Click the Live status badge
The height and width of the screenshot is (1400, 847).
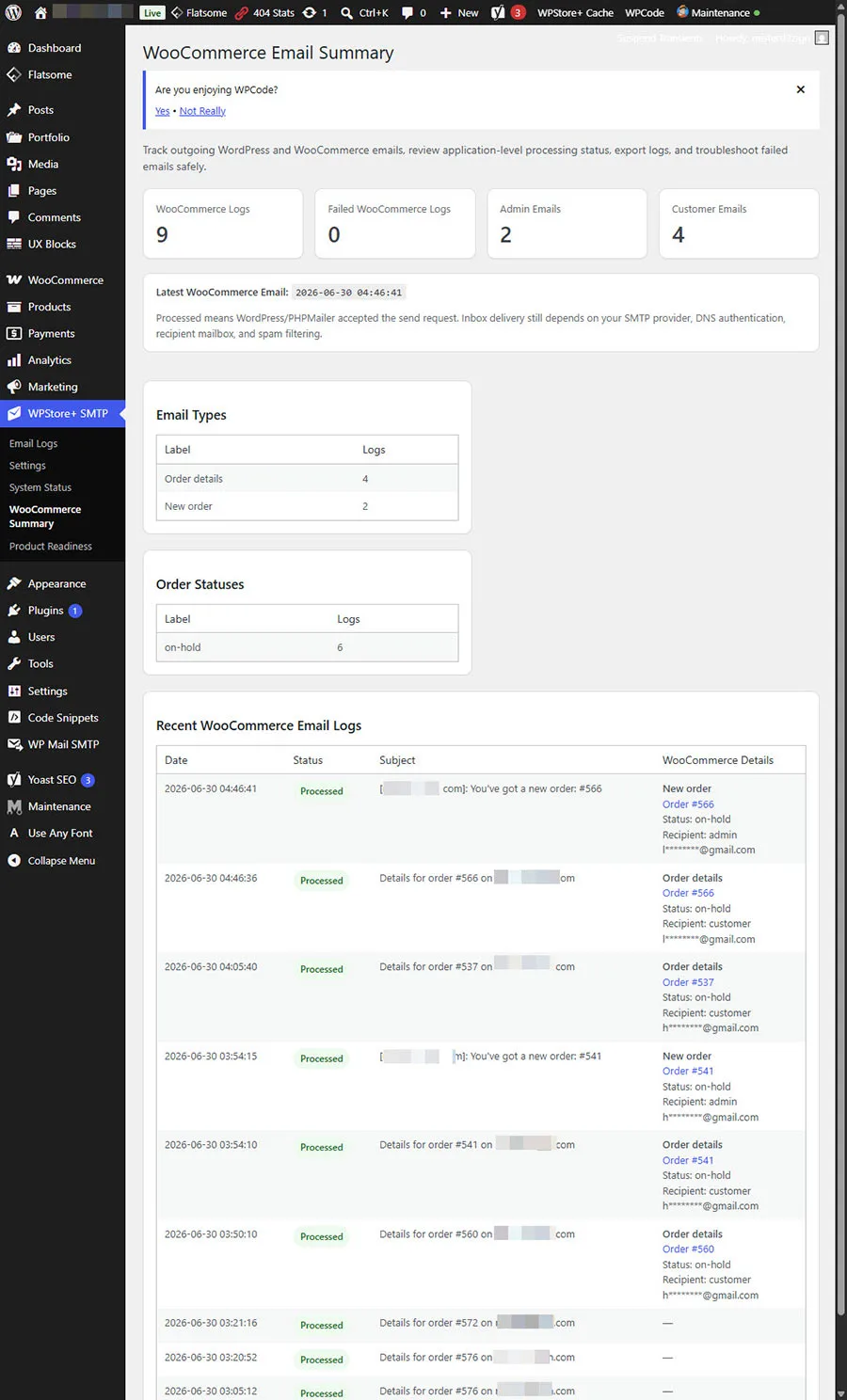tap(152, 13)
